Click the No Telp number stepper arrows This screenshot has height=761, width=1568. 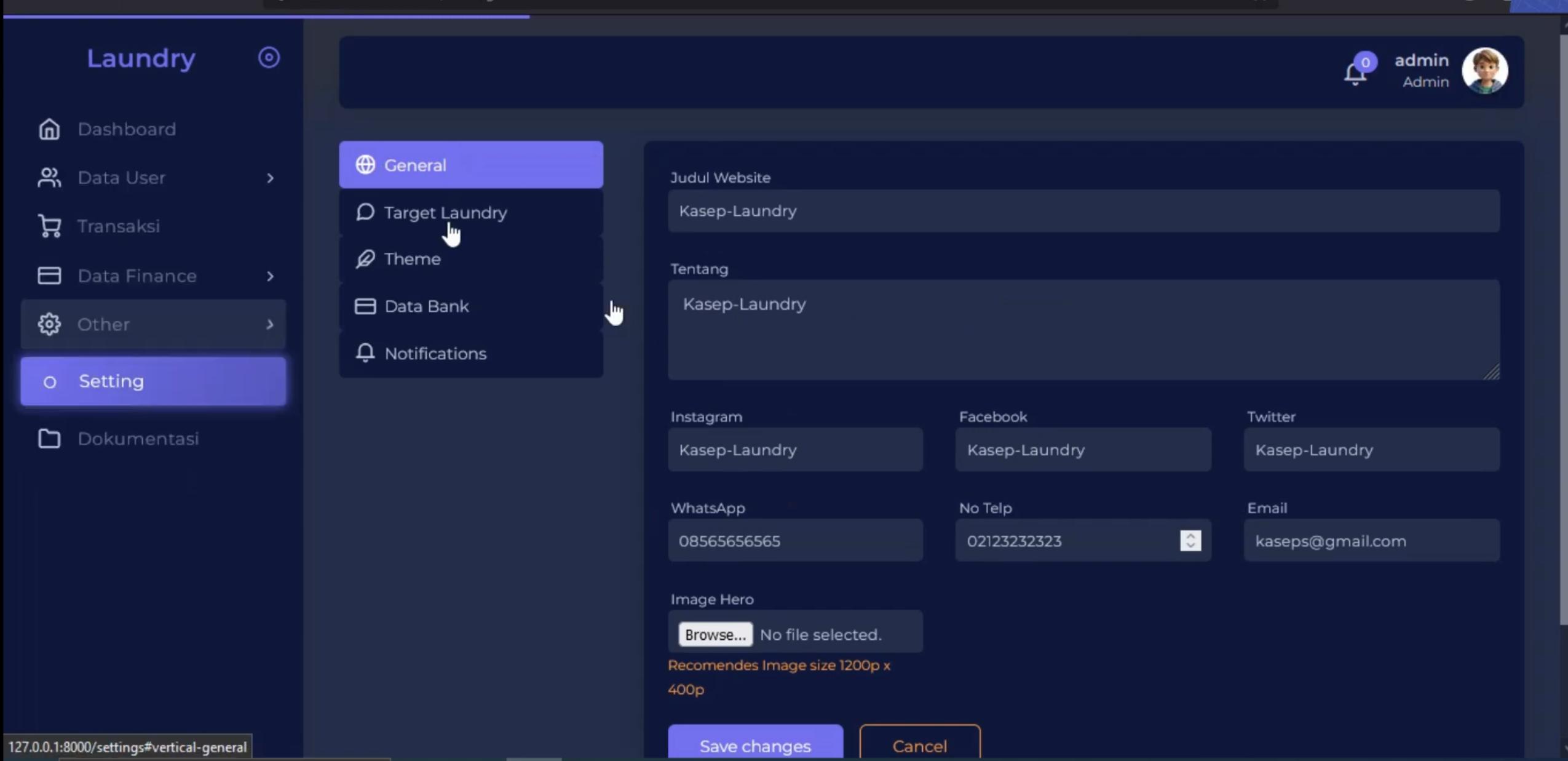click(1190, 541)
